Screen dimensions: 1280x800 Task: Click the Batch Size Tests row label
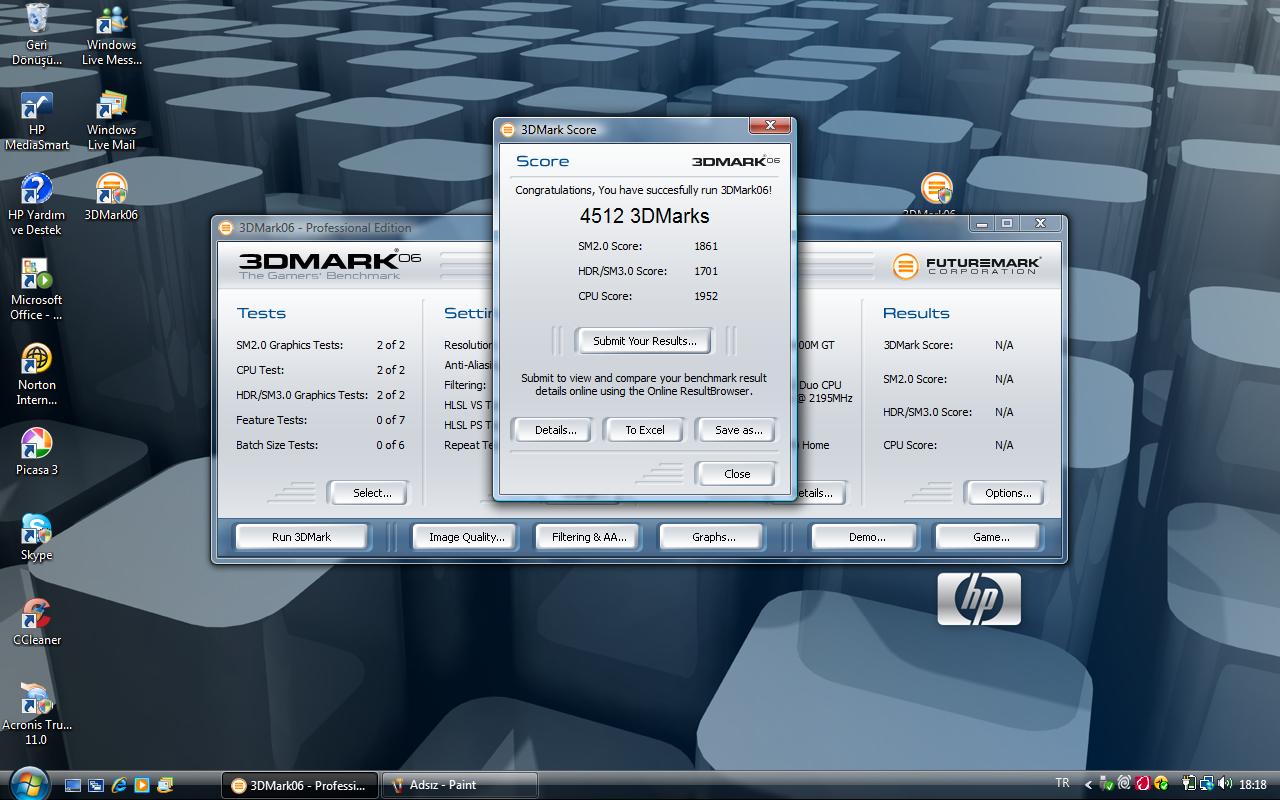[277, 445]
